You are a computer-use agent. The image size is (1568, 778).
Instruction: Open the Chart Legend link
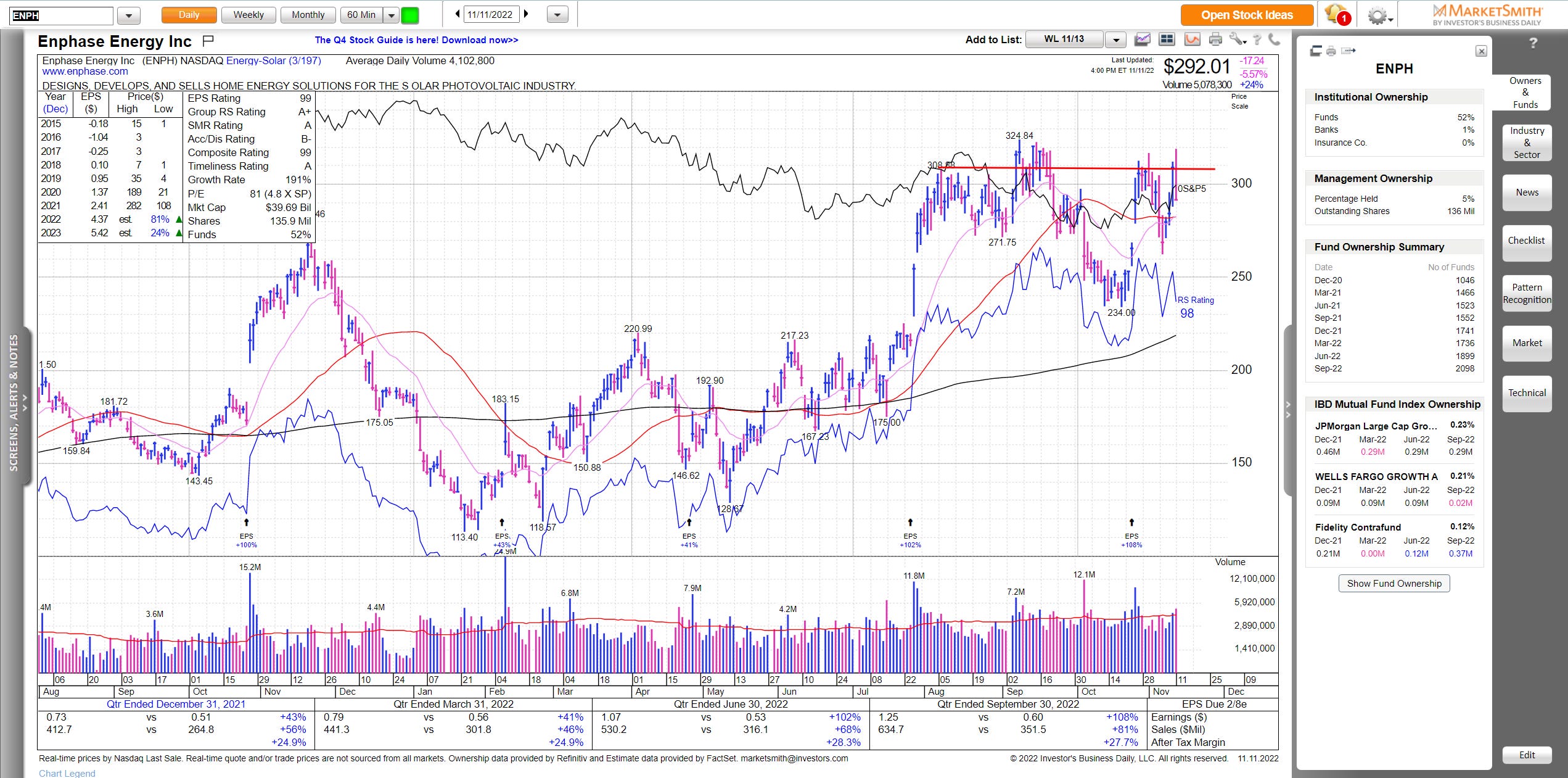[67, 773]
